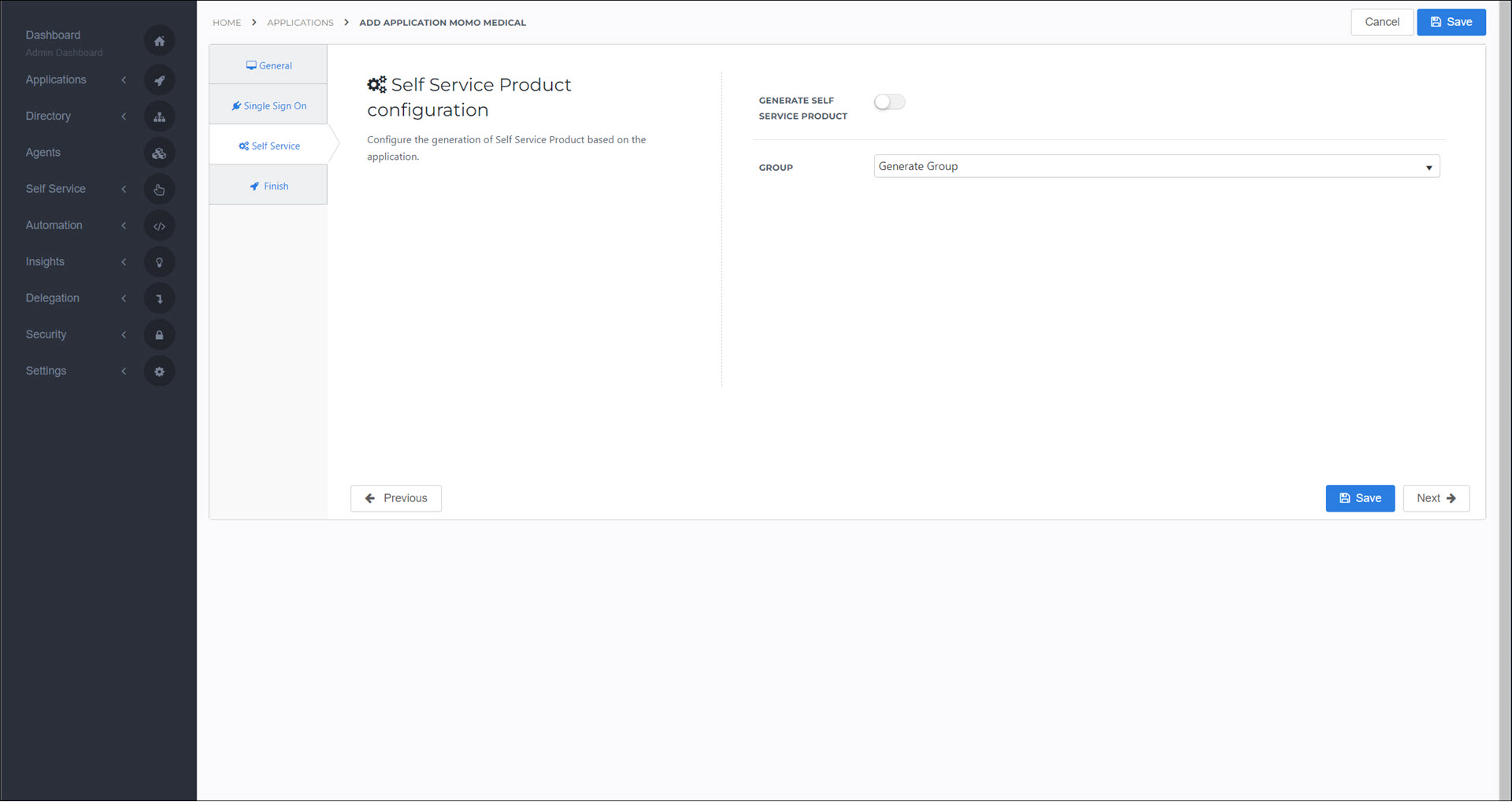Click the Insights lightbulb icon

(159, 262)
